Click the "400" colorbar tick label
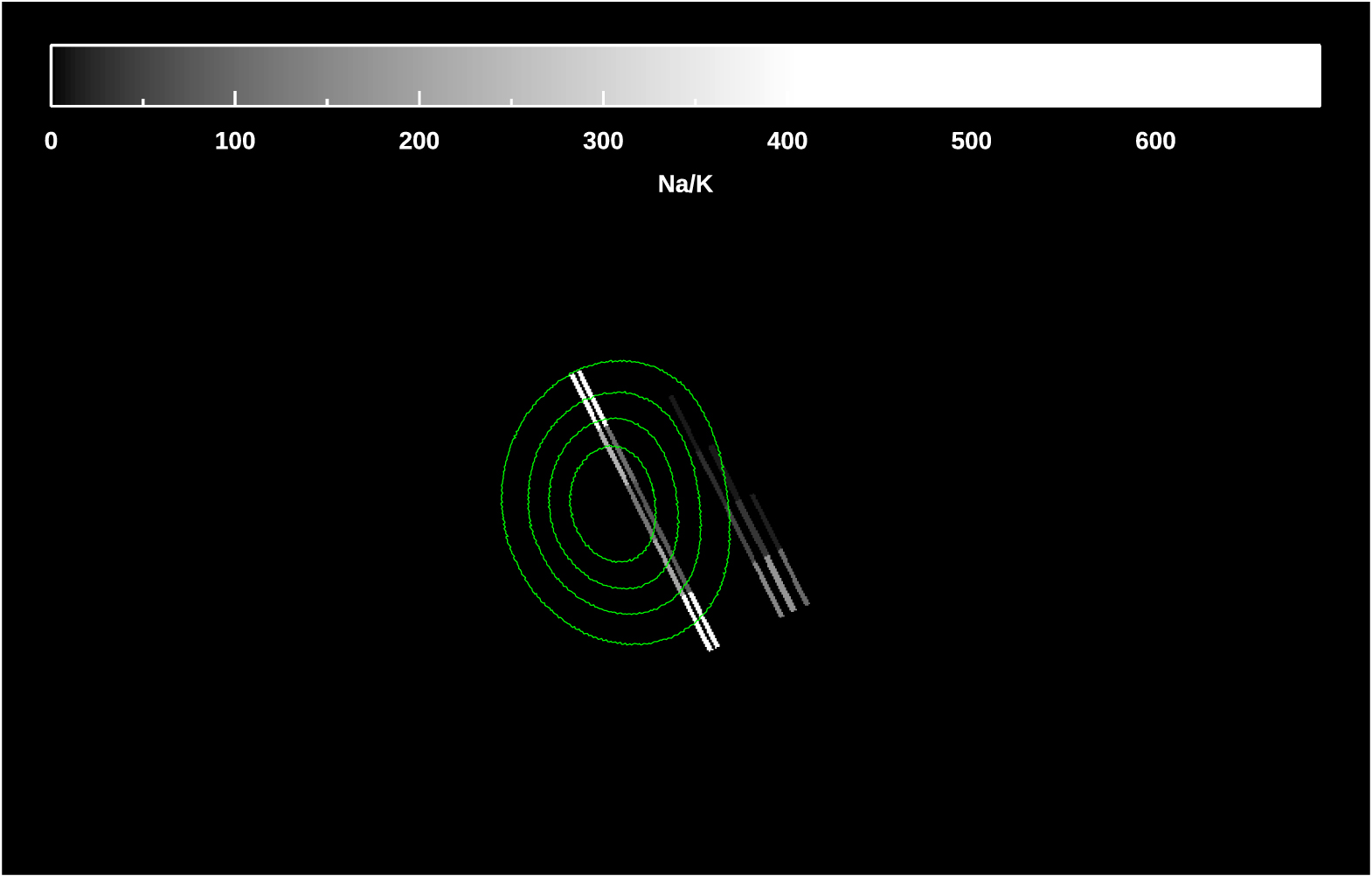 click(786, 142)
